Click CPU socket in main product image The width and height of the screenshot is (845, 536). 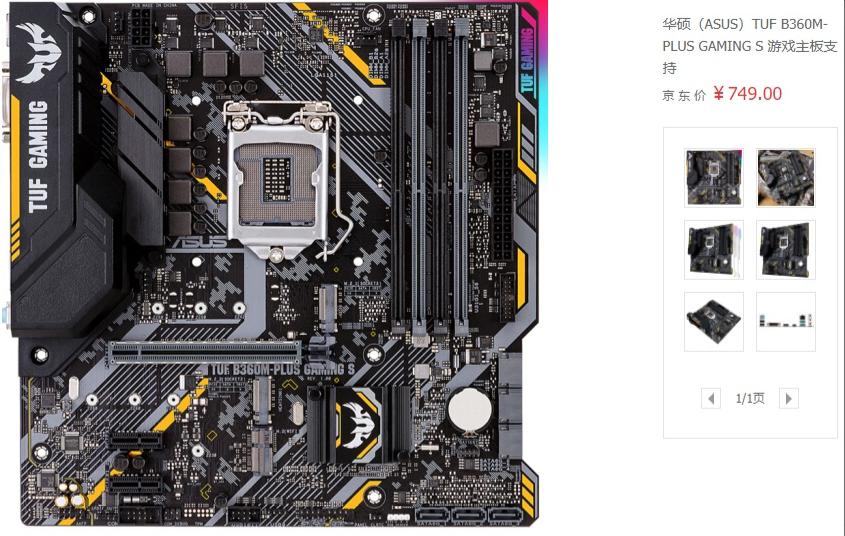276,179
